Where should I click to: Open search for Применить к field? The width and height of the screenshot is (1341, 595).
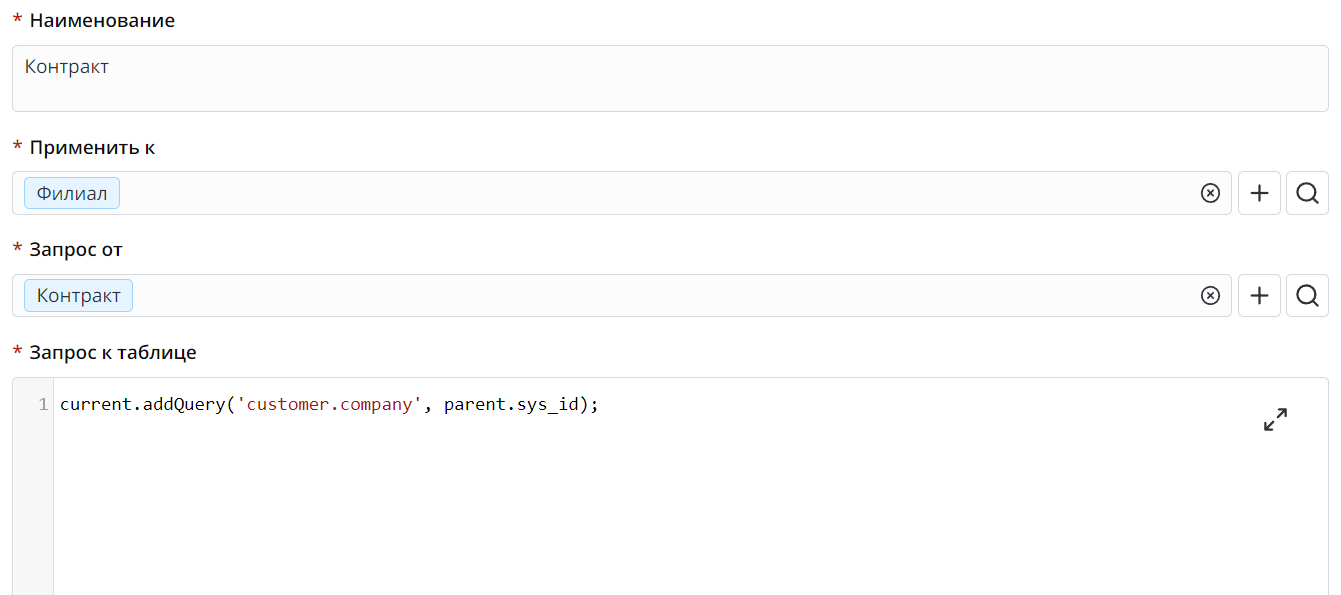[x=1307, y=193]
